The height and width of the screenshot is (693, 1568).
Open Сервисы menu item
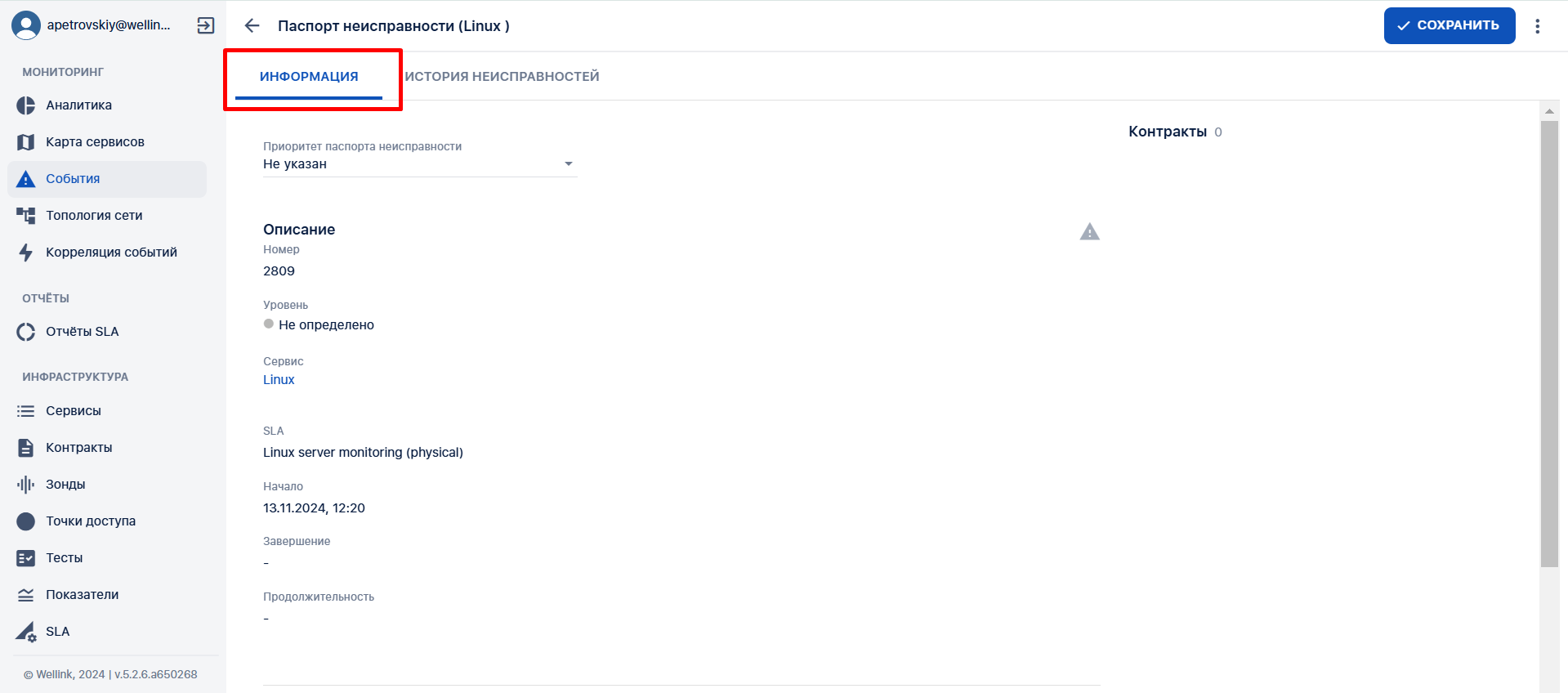[107, 411]
